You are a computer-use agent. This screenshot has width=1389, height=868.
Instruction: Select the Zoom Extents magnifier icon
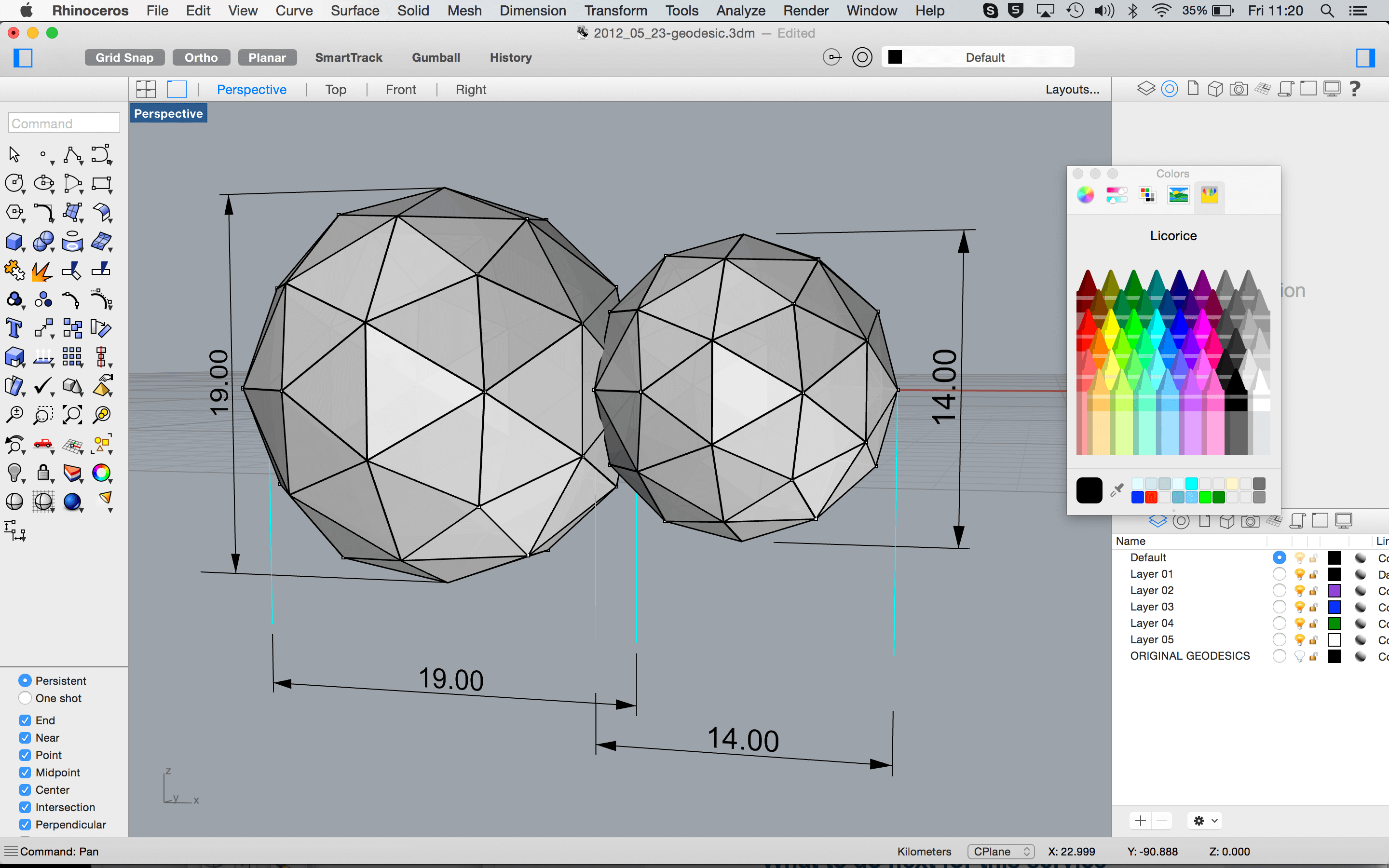pyautogui.click(x=72, y=415)
